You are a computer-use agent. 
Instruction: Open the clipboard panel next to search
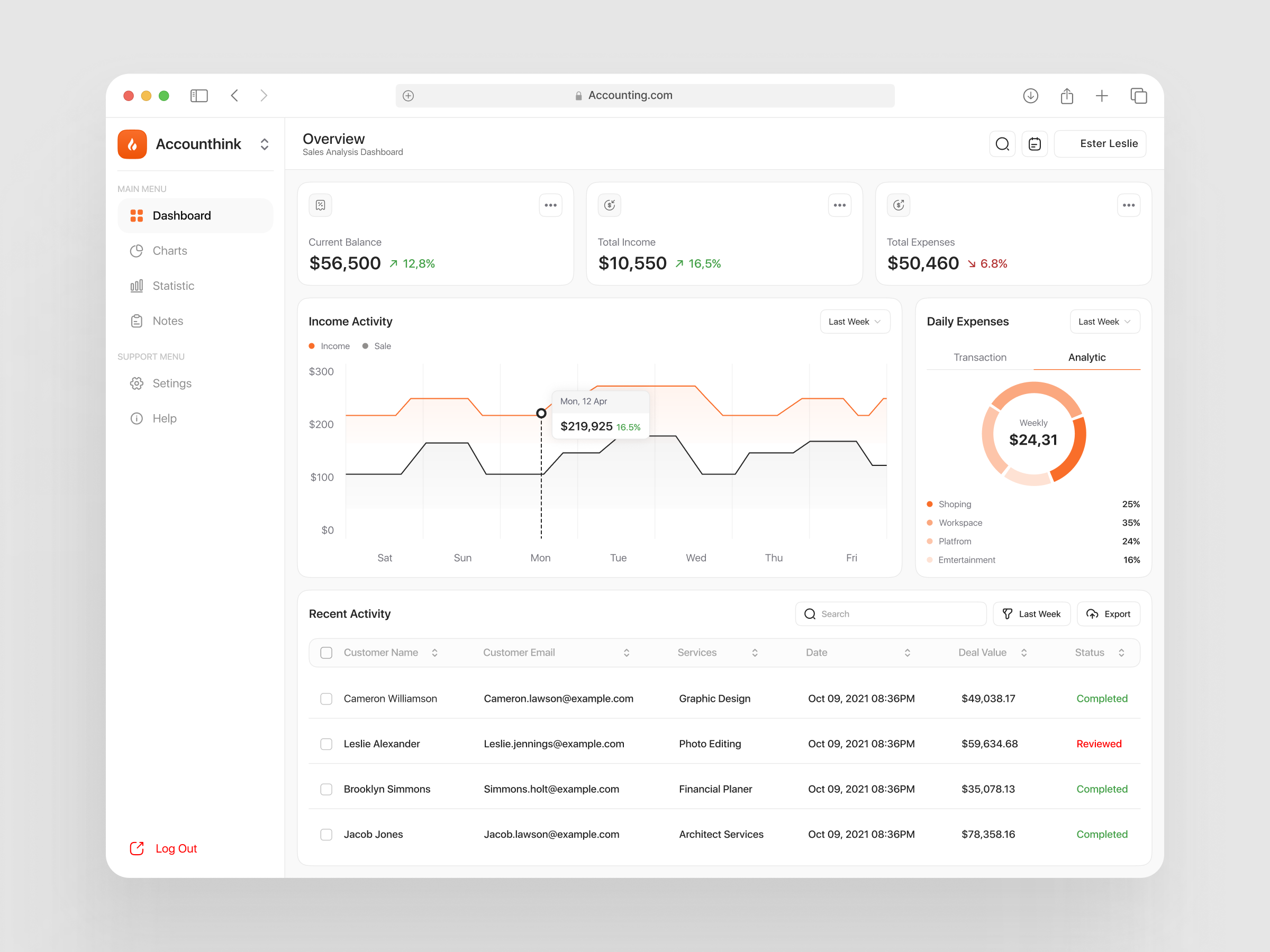pos(1035,144)
